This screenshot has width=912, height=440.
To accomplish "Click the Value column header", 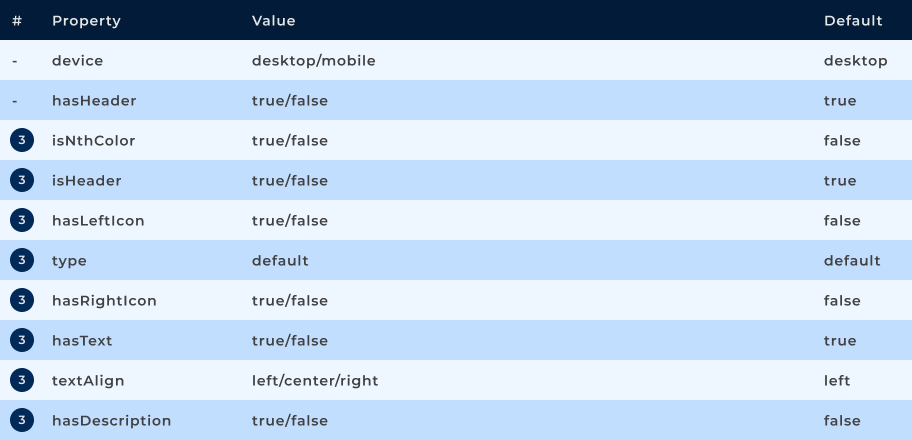I will click(273, 21).
